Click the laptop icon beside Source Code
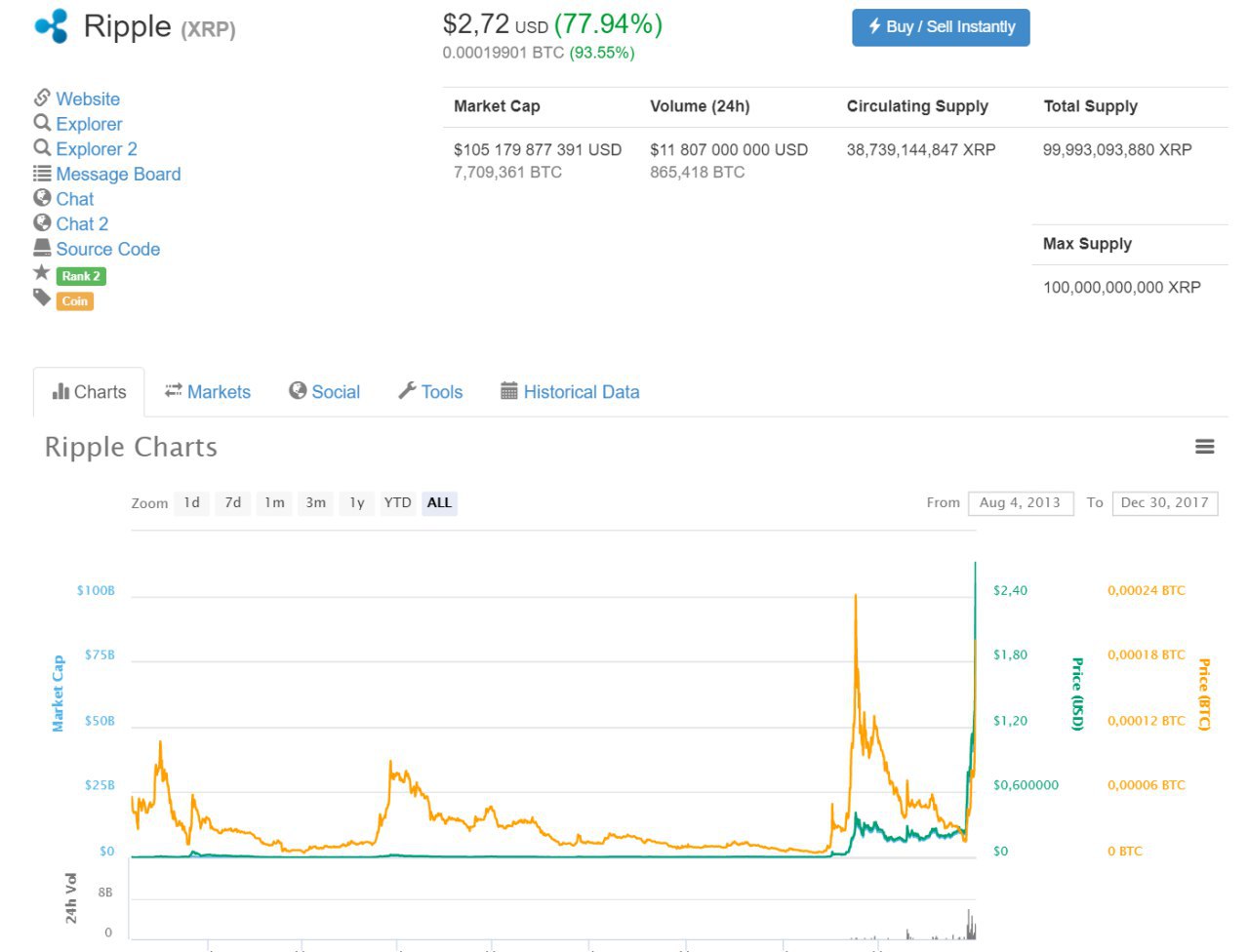The height and width of the screenshot is (952, 1249). point(42,248)
